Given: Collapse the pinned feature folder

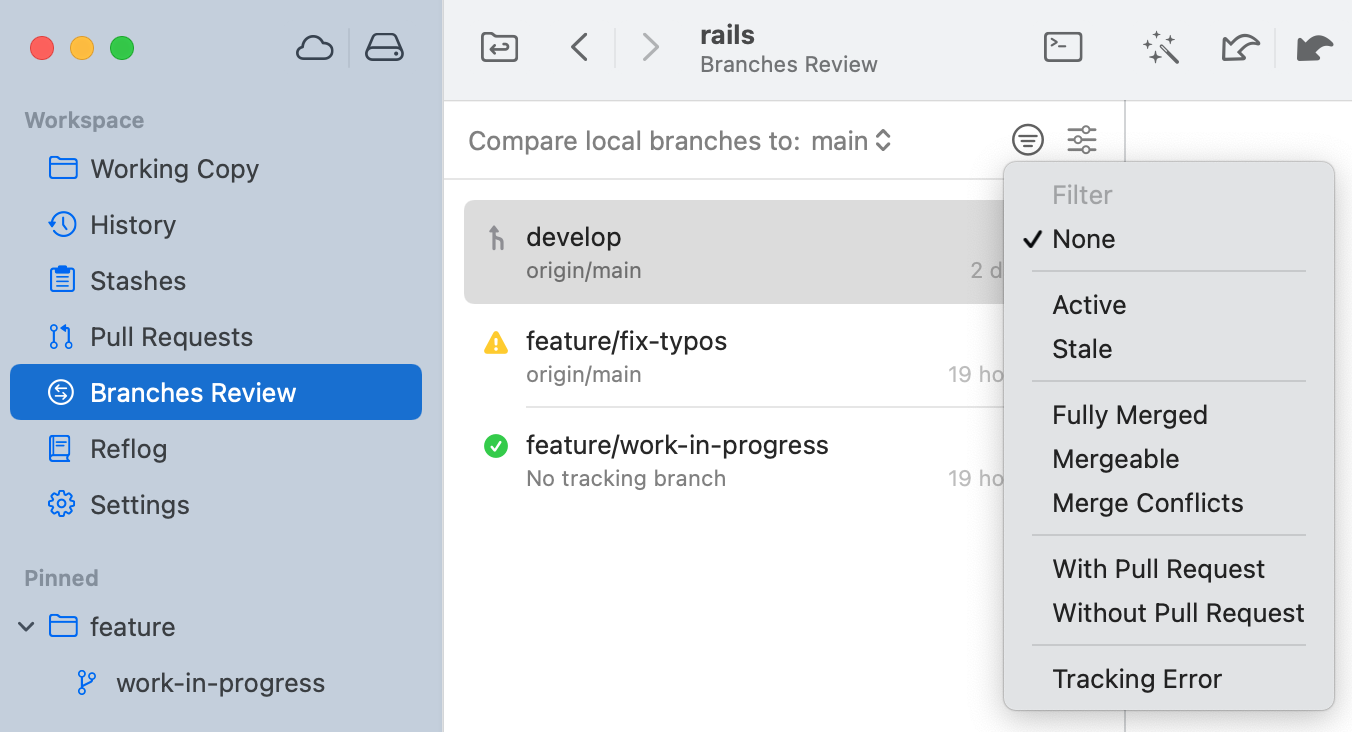Looking at the screenshot, I should click(27, 627).
